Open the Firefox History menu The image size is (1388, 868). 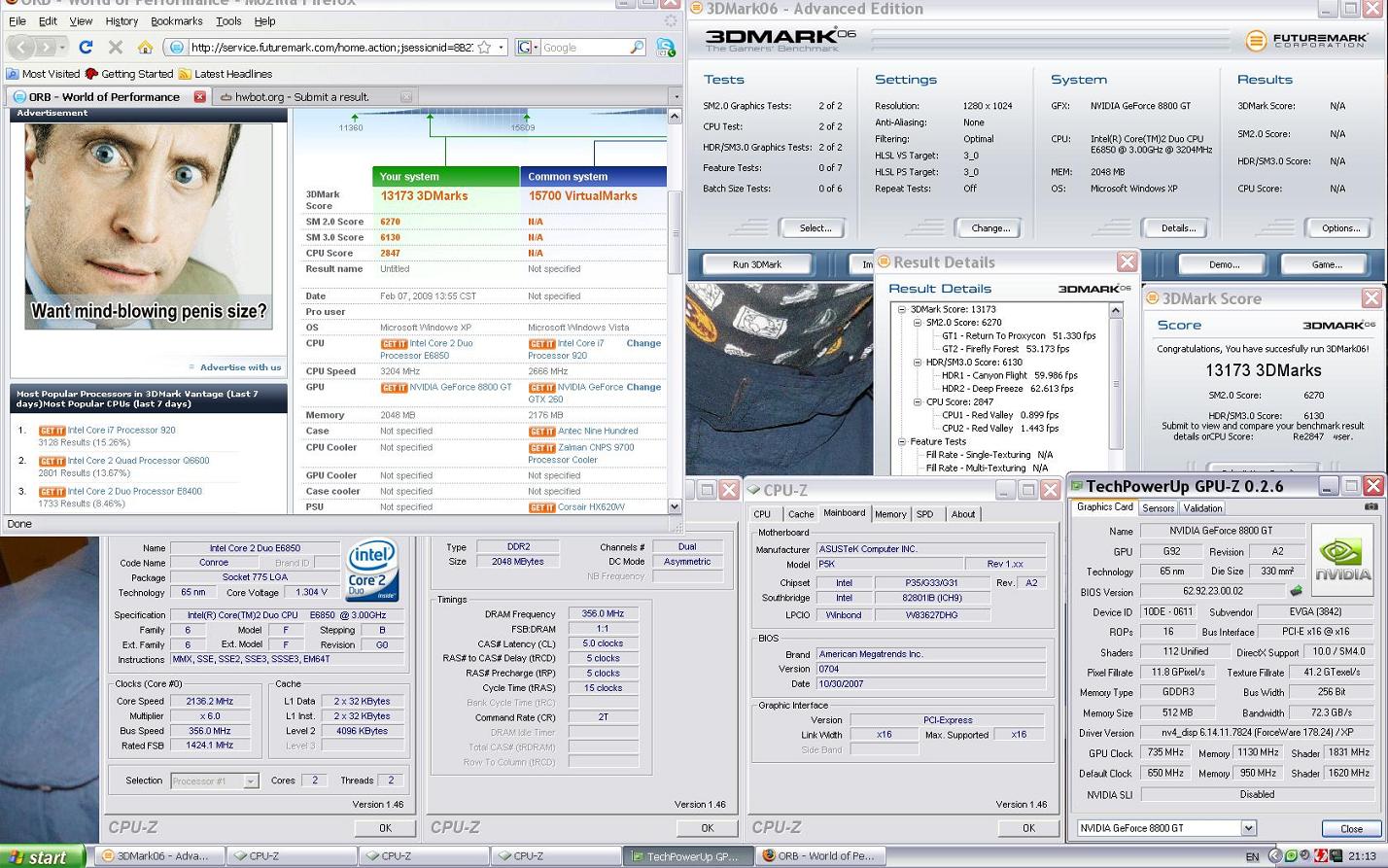click(x=121, y=20)
